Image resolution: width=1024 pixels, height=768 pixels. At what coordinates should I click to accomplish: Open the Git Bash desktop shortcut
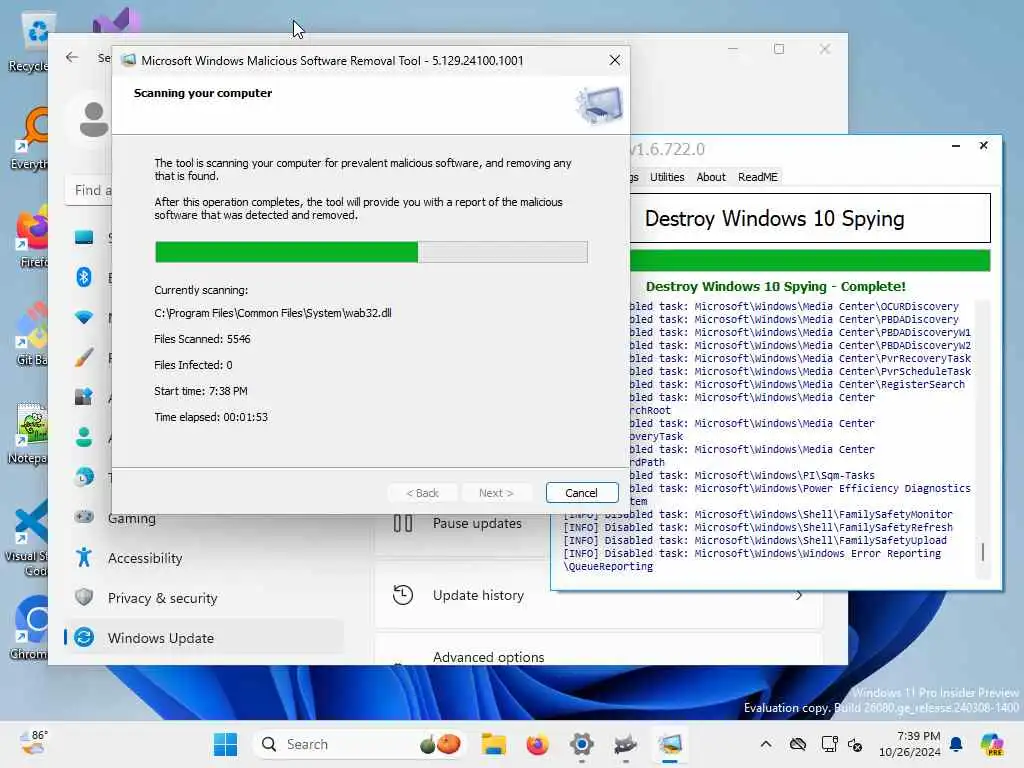(x=31, y=335)
